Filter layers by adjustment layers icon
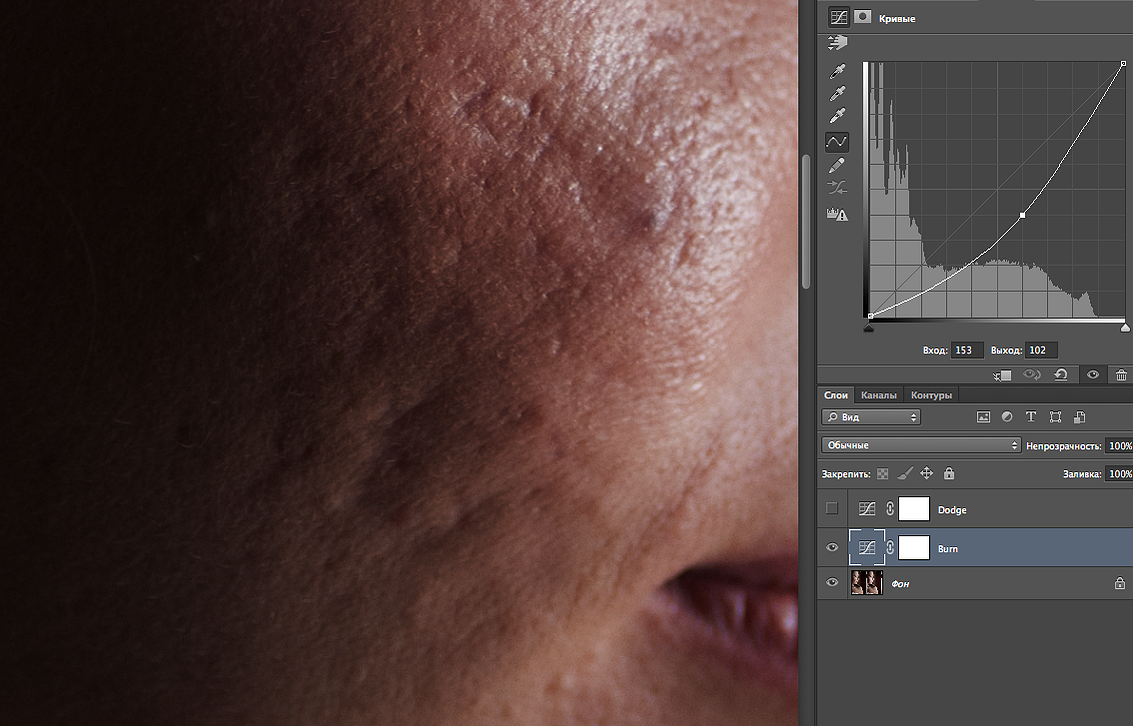Viewport: 1133px width, 726px height. click(x=1007, y=417)
